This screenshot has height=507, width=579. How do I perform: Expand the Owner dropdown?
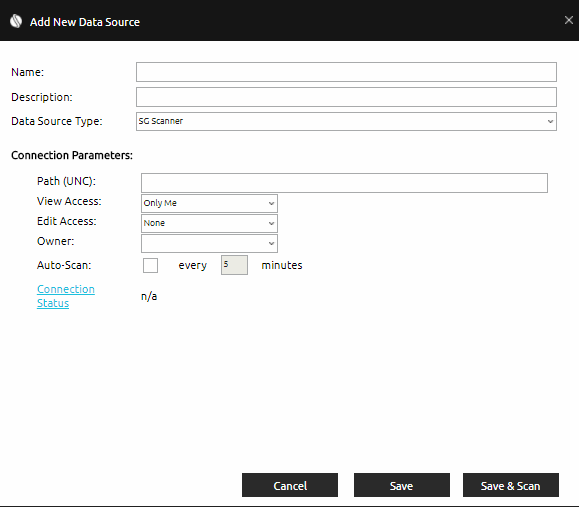pyautogui.click(x=209, y=243)
